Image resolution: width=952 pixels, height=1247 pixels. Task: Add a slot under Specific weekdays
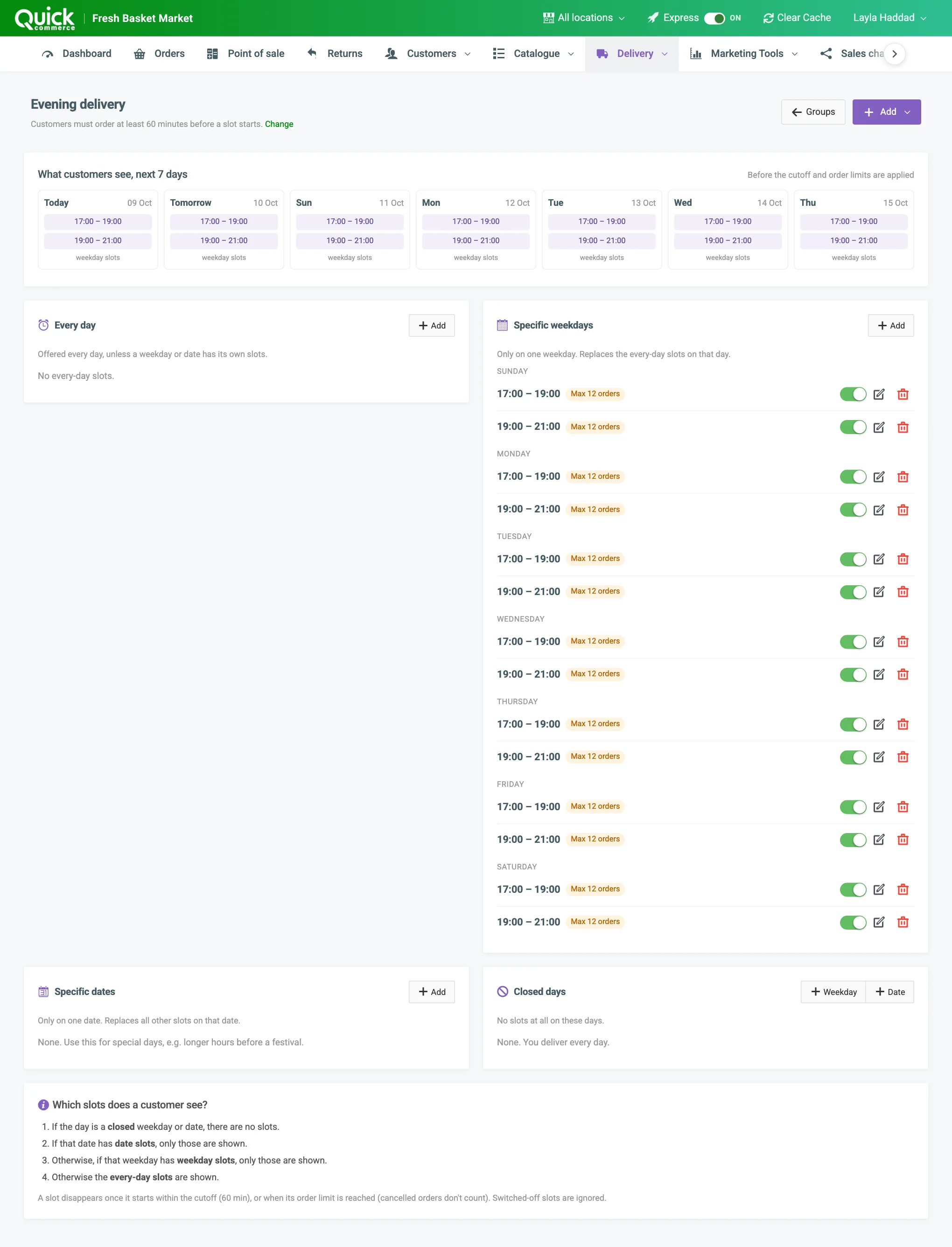click(x=891, y=326)
